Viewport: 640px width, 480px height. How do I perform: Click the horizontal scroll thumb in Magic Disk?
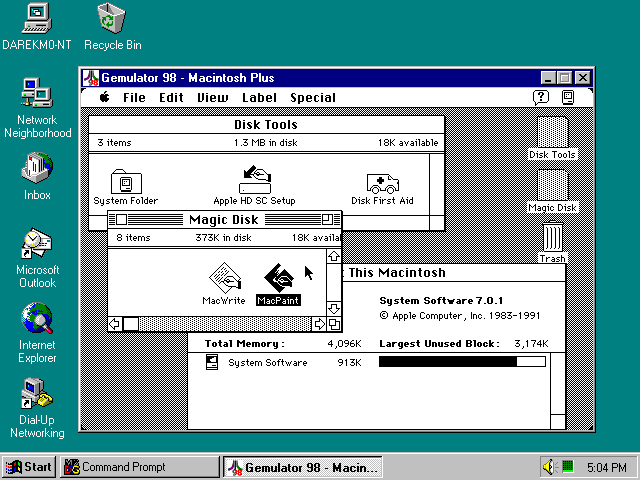pyautogui.click(x=131, y=324)
